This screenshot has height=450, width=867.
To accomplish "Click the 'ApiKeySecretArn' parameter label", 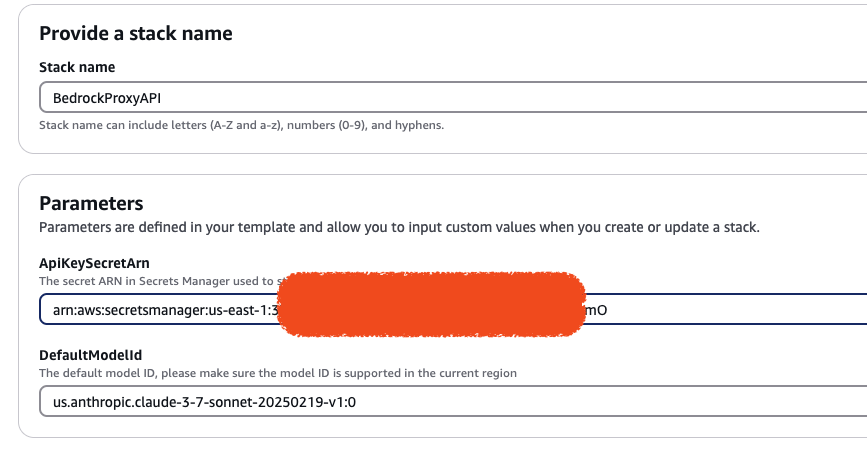I will (94, 263).
